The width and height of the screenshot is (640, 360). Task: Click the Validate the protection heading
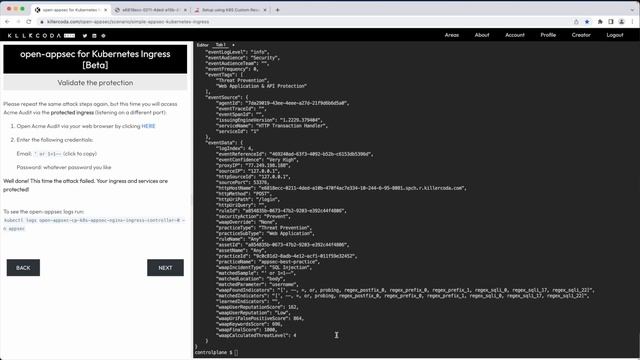point(95,83)
